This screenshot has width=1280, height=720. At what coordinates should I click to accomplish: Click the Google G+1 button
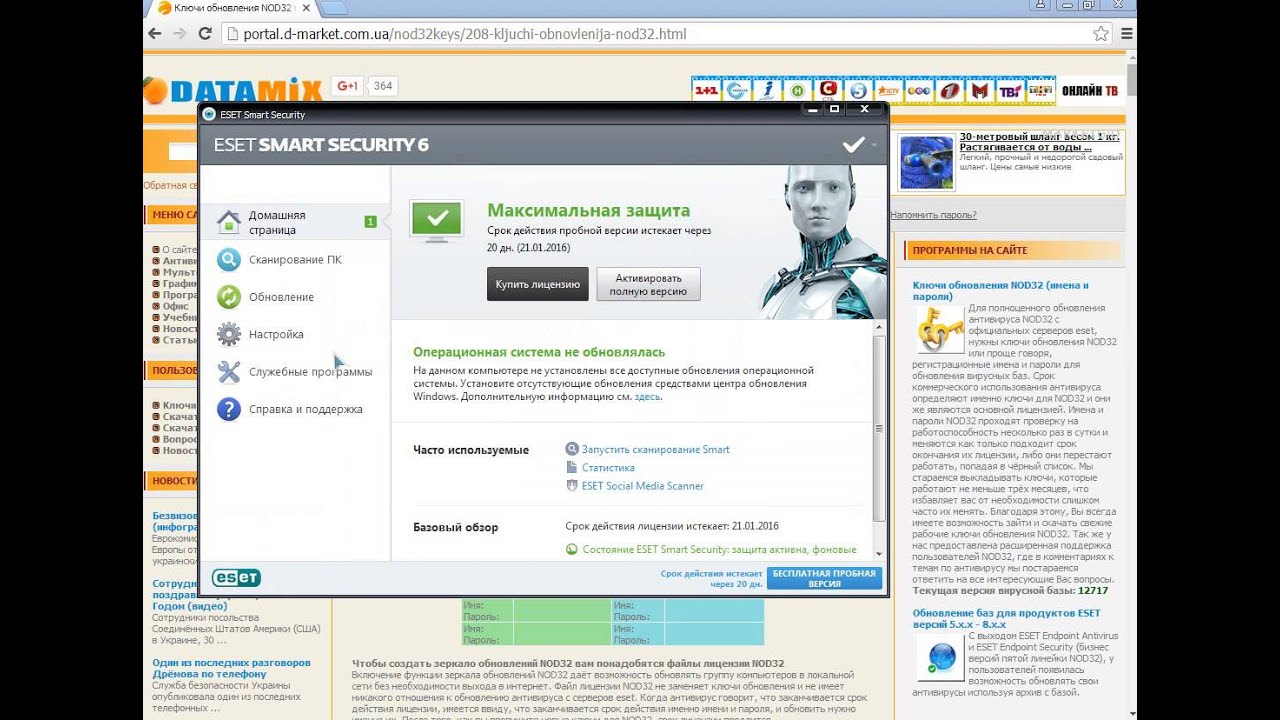(347, 86)
